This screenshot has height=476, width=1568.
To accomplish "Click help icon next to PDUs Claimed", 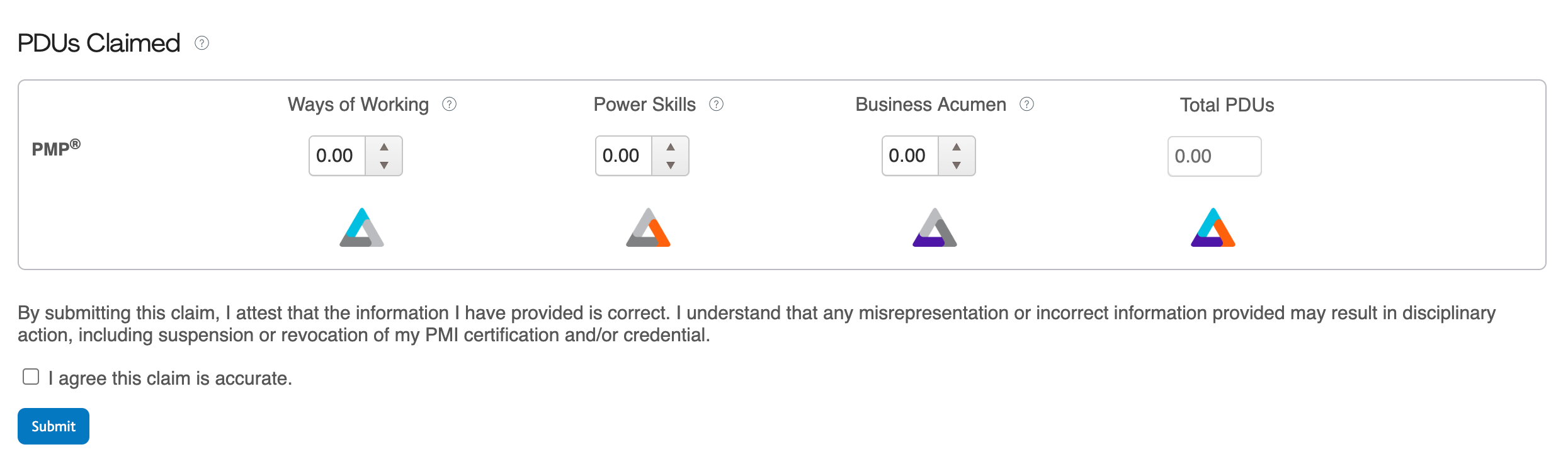I will click(x=202, y=43).
